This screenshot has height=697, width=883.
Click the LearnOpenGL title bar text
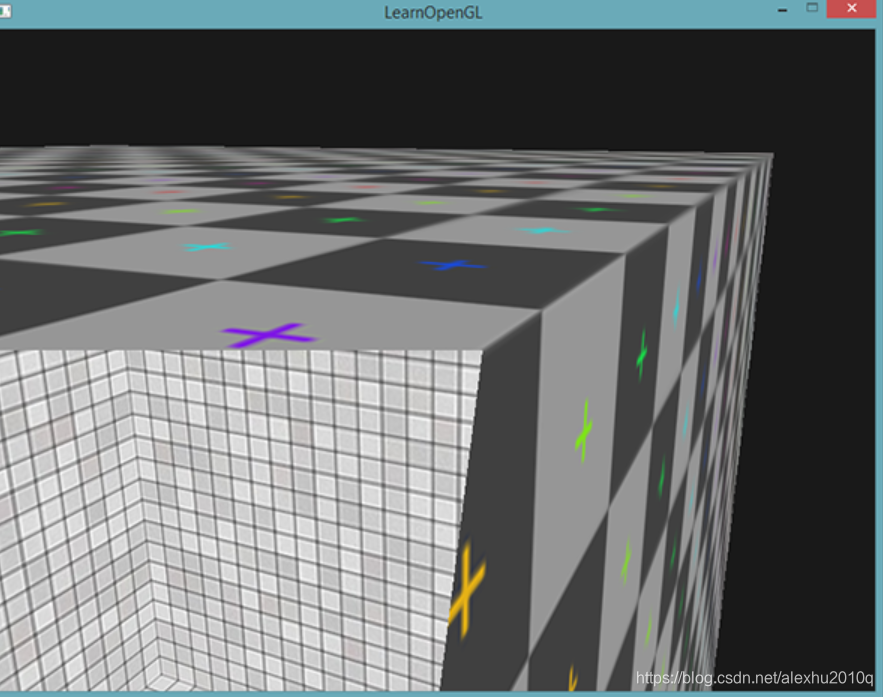coord(433,12)
